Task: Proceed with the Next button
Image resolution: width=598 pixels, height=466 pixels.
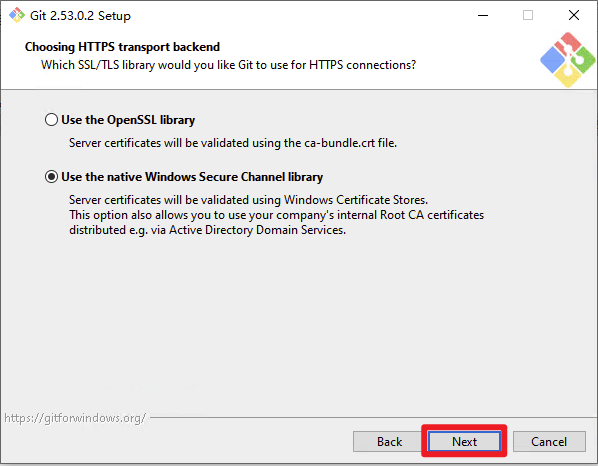Action: click(464, 442)
